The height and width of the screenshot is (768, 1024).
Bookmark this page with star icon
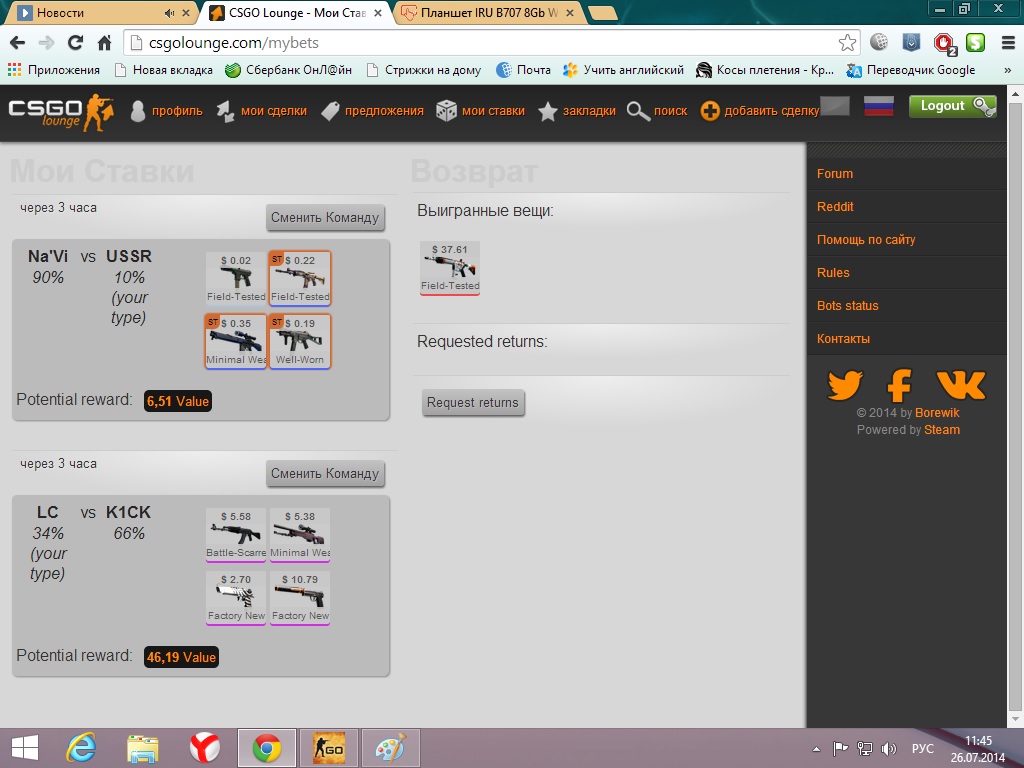coord(847,43)
